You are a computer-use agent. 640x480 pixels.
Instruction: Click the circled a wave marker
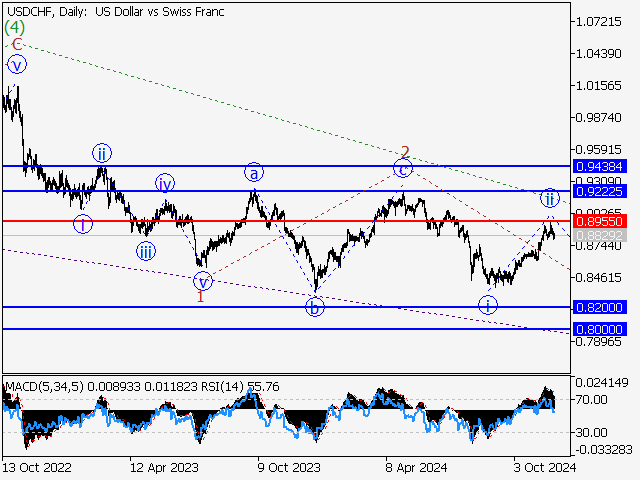255,172
